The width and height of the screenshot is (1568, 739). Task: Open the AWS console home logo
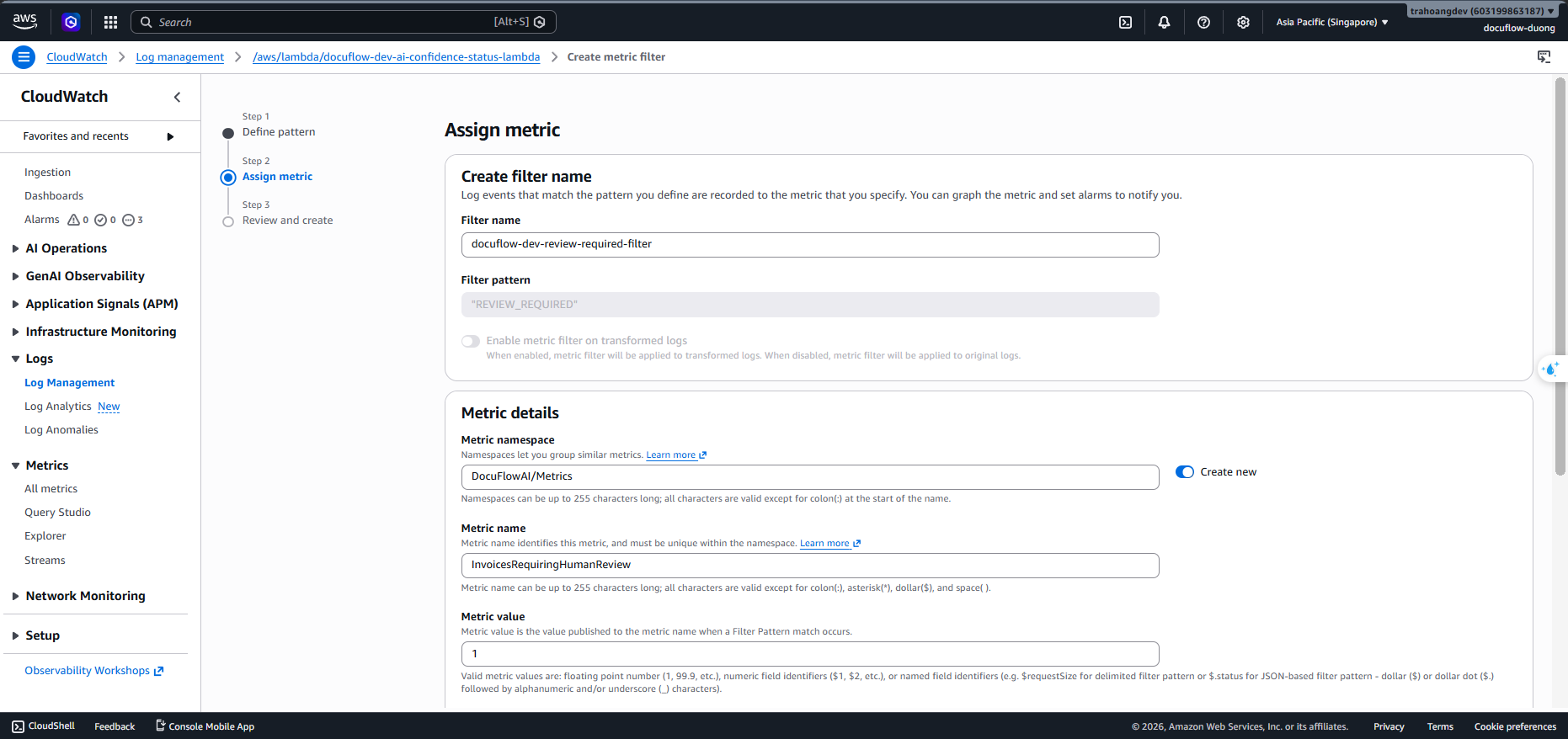(x=24, y=22)
